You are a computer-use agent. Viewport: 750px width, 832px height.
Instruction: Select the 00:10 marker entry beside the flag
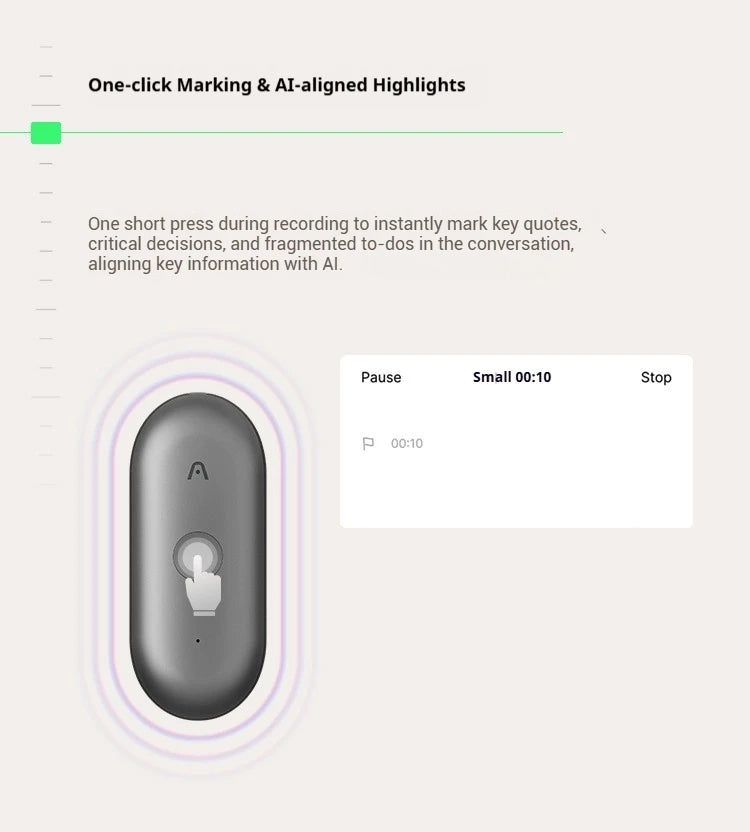click(407, 443)
